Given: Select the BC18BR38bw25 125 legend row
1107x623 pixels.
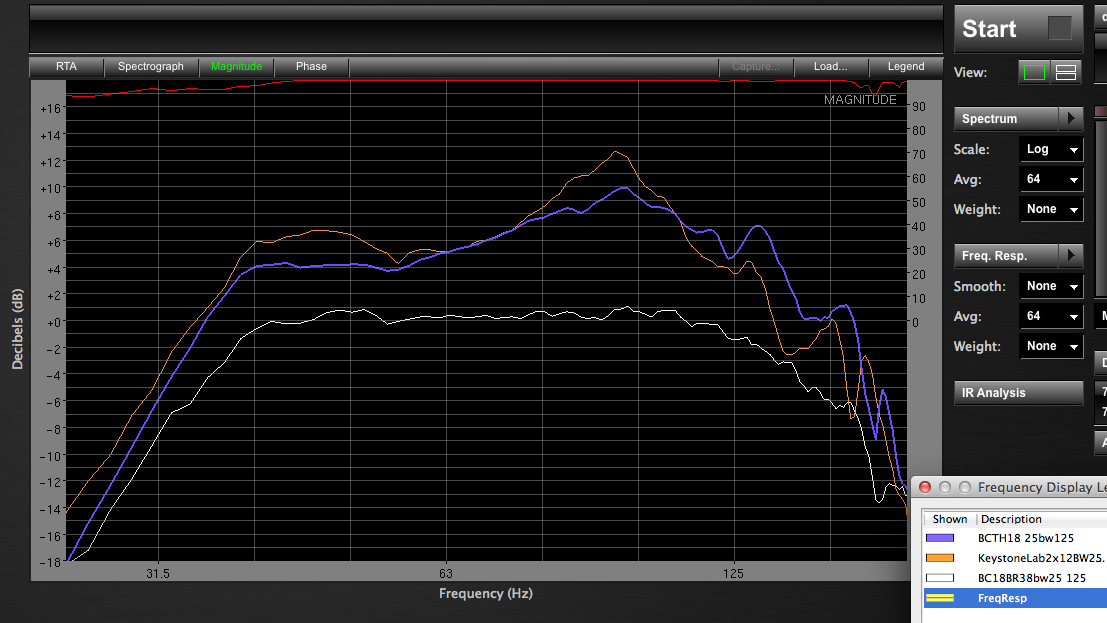Looking at the screenshot, I should click(x=1015, y=578).
